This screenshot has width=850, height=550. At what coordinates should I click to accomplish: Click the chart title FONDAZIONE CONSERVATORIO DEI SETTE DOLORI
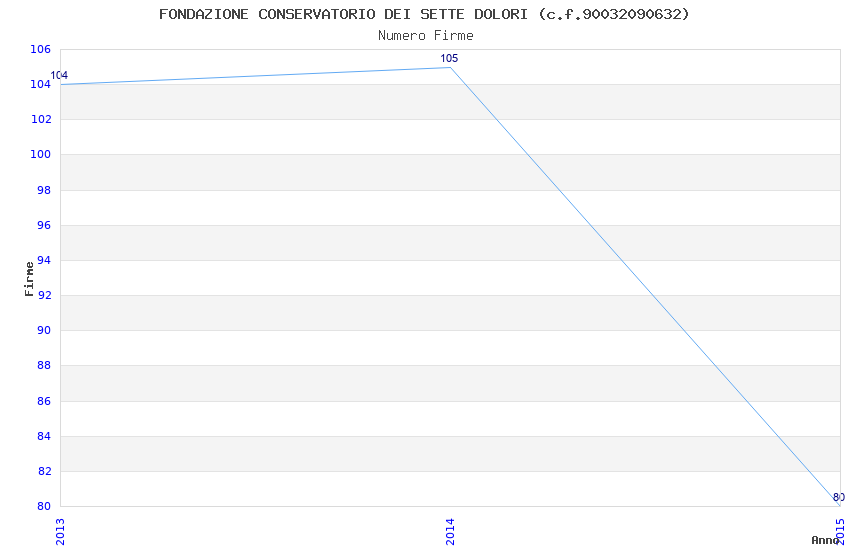click(x=424, y=14)
